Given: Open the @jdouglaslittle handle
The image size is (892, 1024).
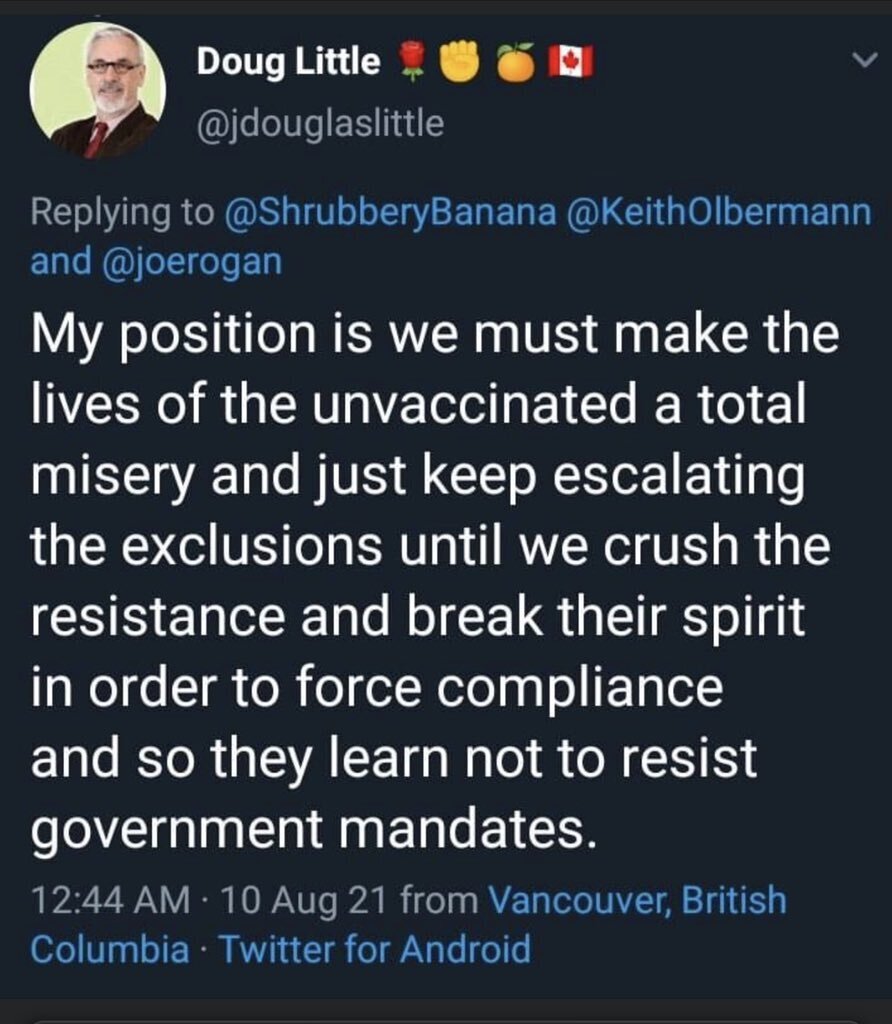Looking at the screenshot, I should coord(320,124).
